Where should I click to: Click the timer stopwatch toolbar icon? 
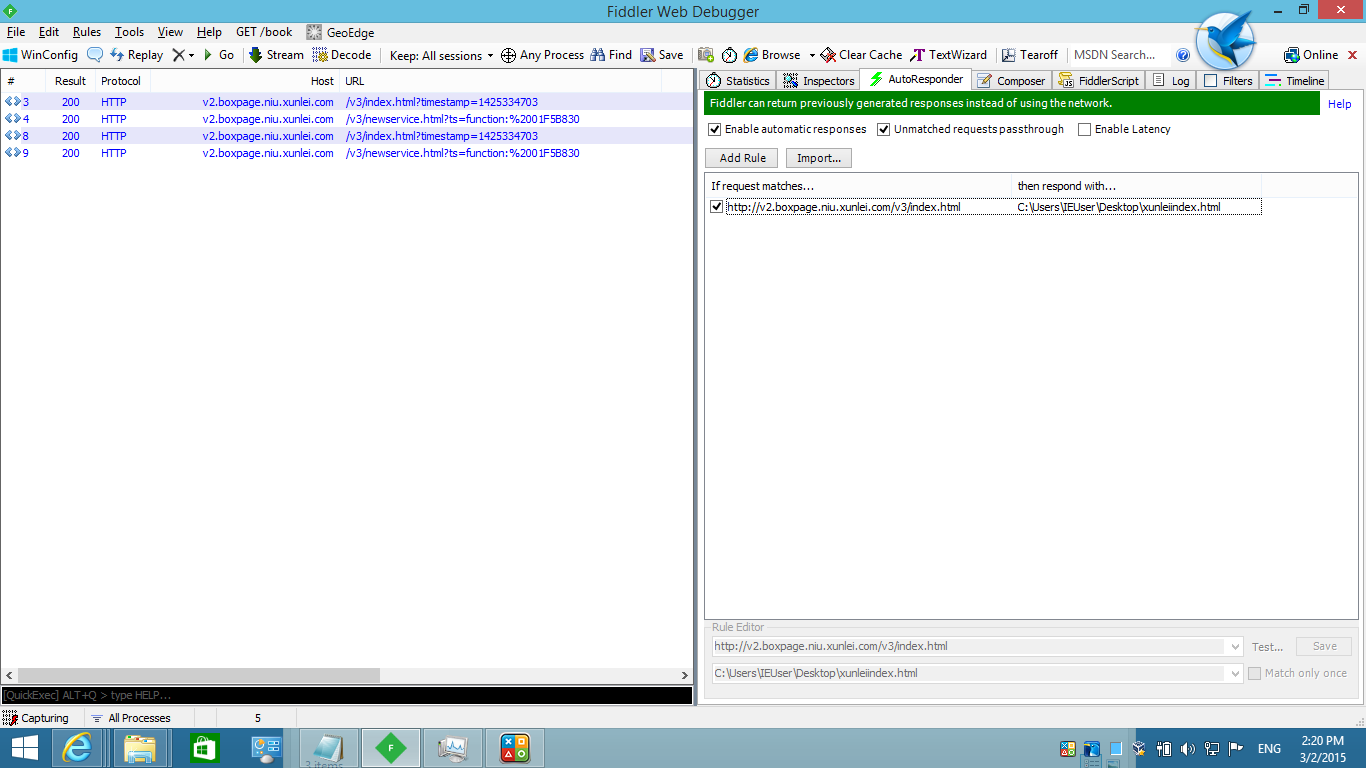point(729,55)
